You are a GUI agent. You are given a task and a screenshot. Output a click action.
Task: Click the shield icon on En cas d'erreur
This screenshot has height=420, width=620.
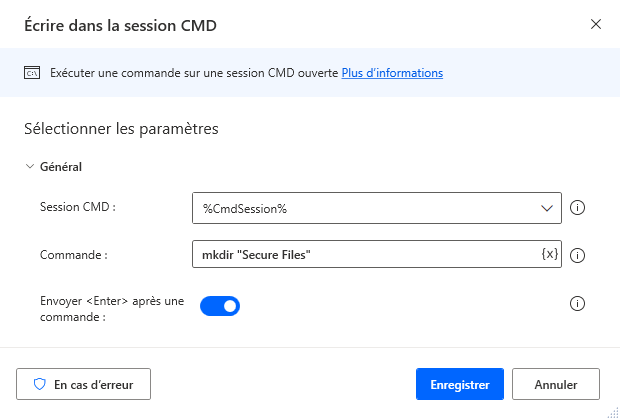pos(40,383)
